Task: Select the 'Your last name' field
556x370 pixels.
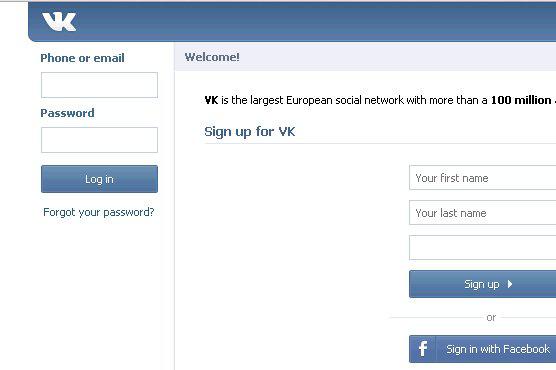Action: [483, 213]
